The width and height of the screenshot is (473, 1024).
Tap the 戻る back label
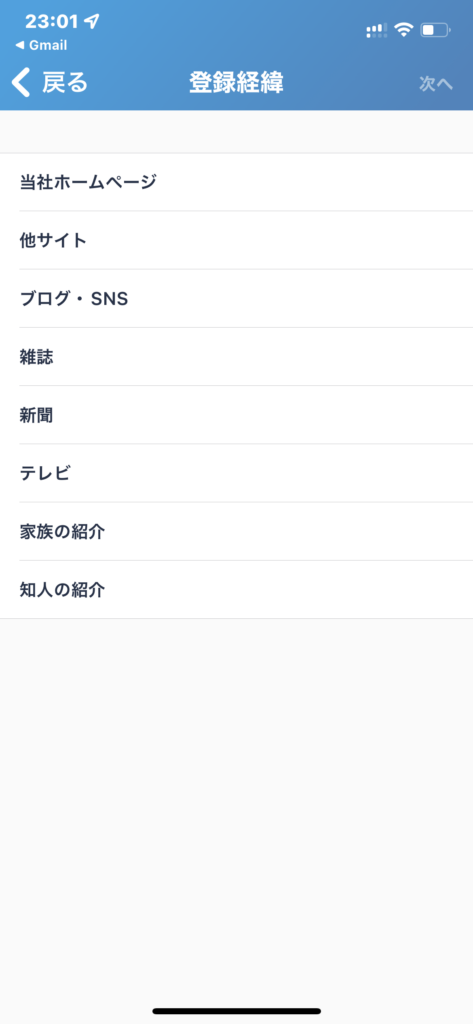[x=65, y=83]
